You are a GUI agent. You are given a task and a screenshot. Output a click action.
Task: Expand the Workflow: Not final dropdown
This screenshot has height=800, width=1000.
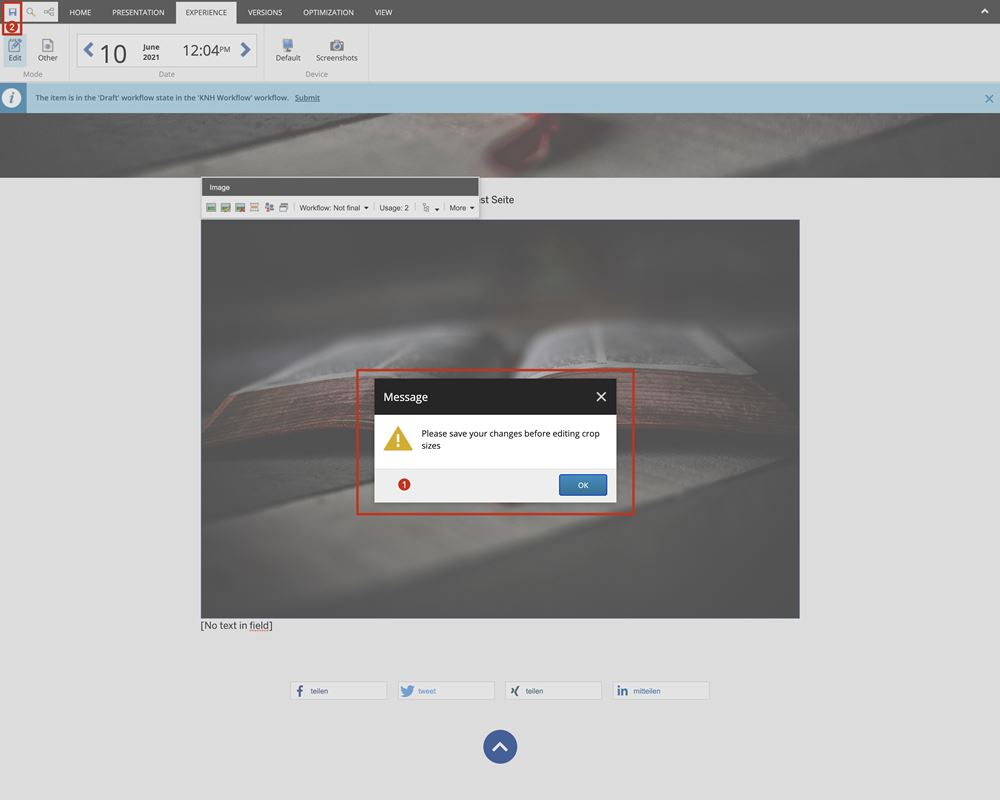334,208
